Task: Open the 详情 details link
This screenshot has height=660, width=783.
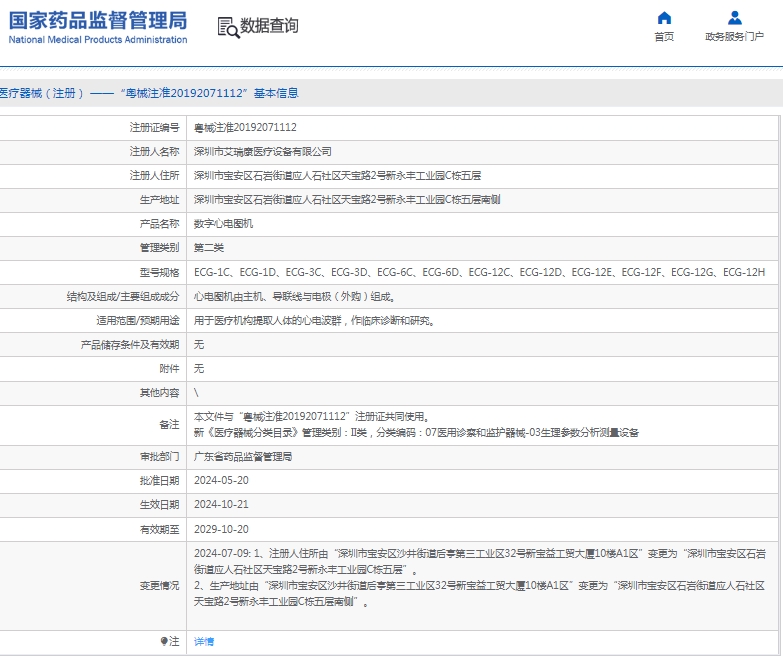Action: (x=204, y=642)
